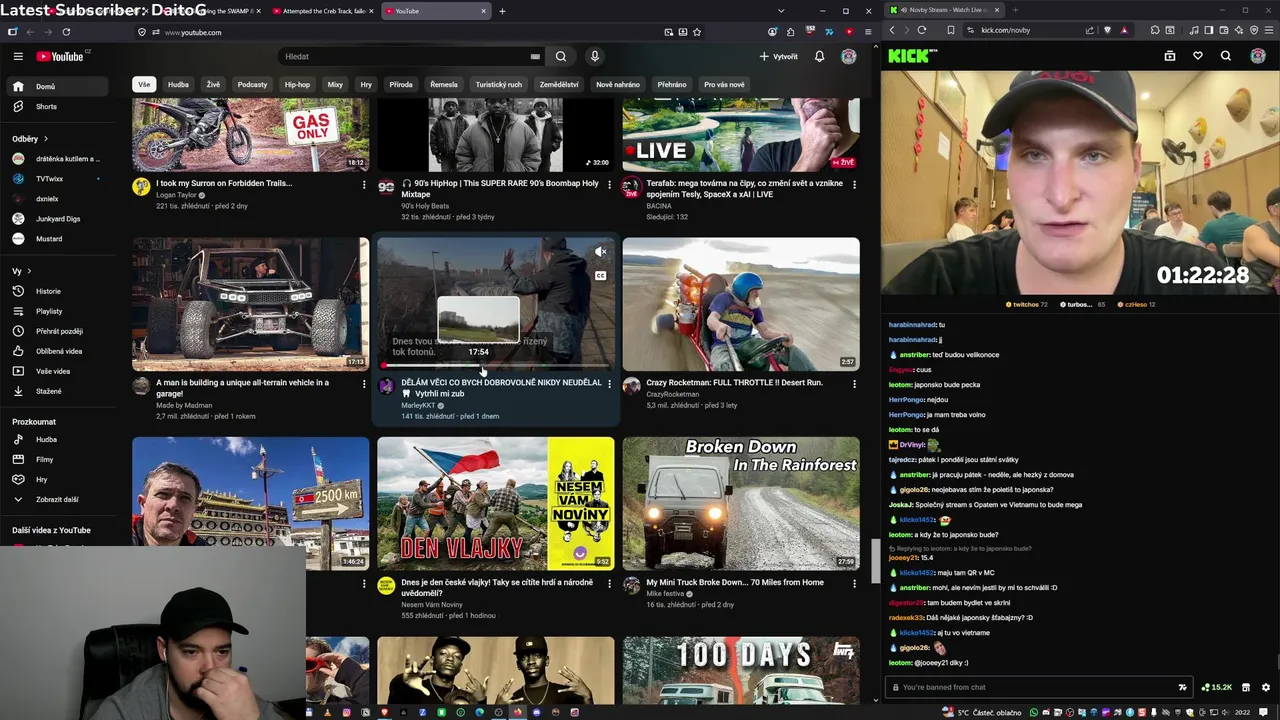Open YouTube notifications bell
1280x720 pixels.
pos(819,57)
